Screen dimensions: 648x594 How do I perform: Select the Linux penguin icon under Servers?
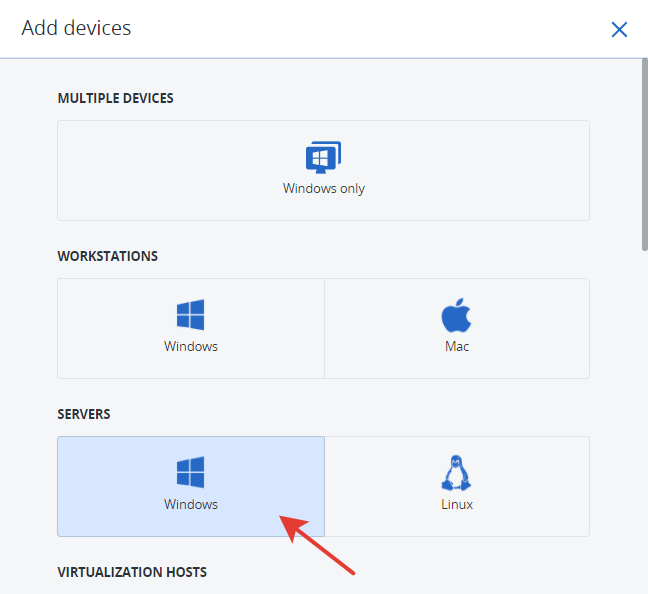(456, 473)
